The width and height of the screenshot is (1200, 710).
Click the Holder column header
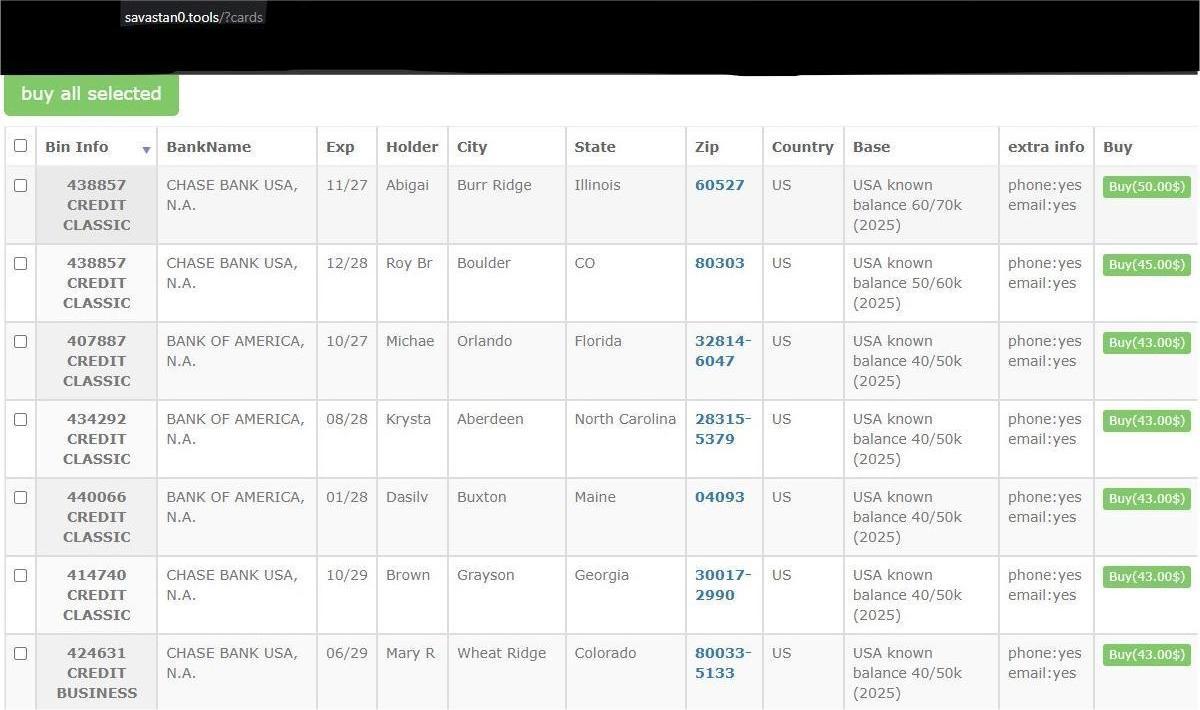point(412,147)
